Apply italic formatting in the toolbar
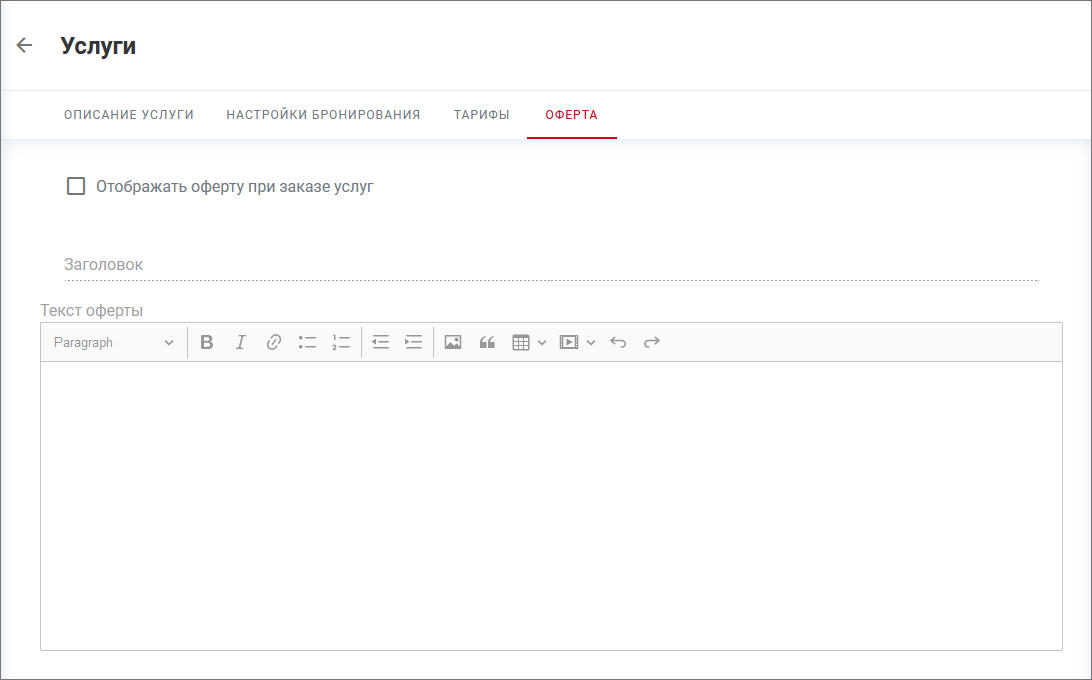 [240, 342]
